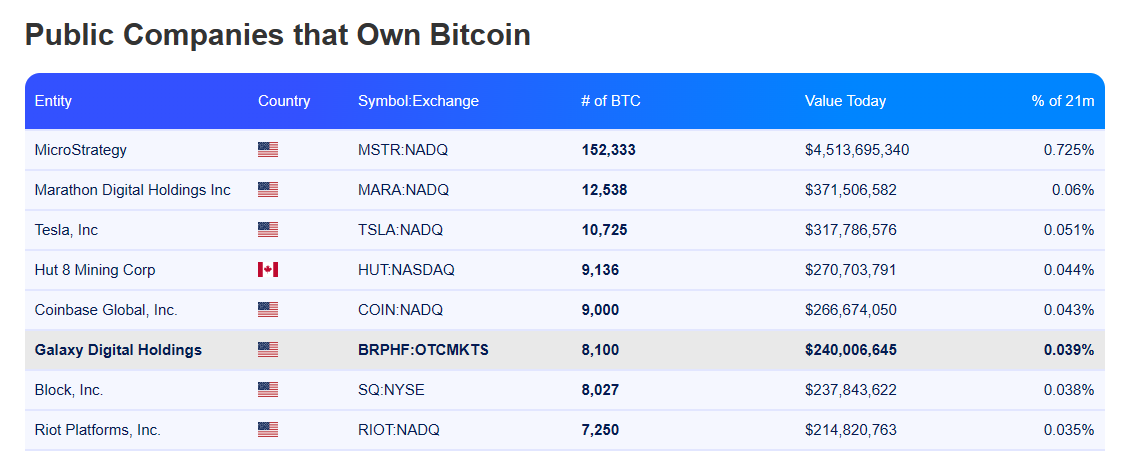This screenshot has height=471, width=1130.
Task: Select the 8,027 BTC value
Action: (600, 390)
